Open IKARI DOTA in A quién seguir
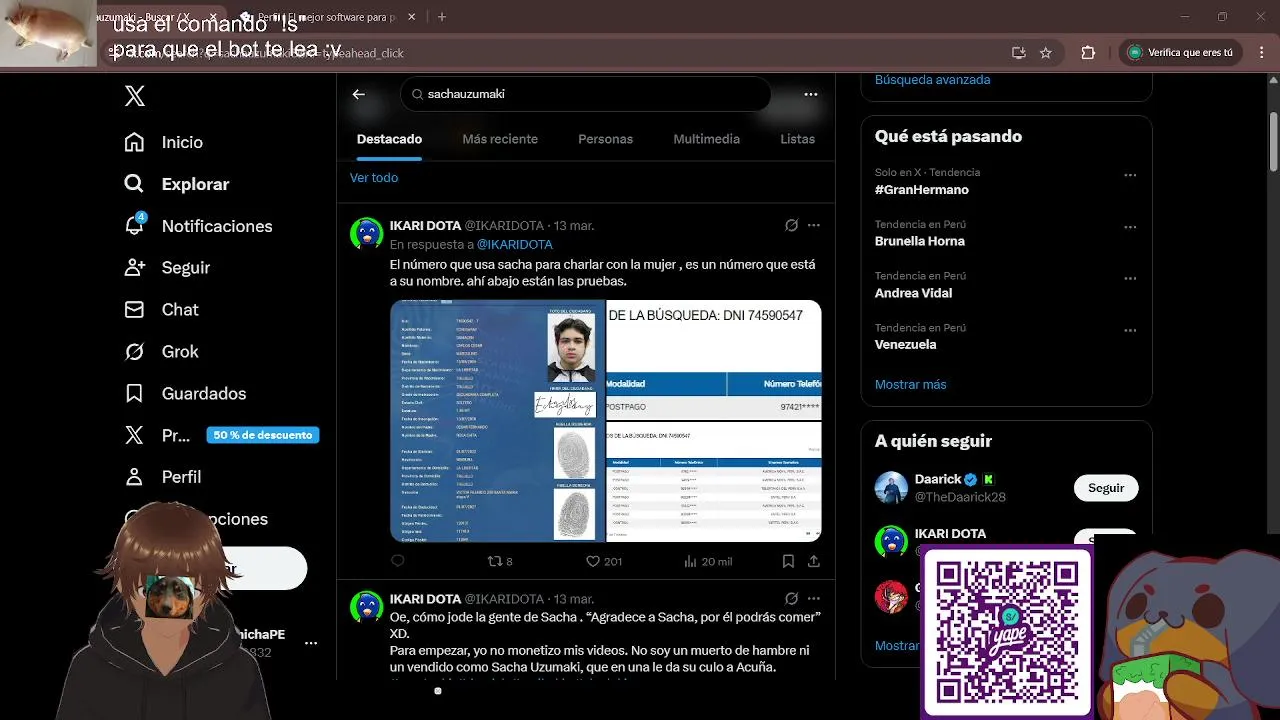This screenshot has height=720, width=1280. tap(950, 534)
